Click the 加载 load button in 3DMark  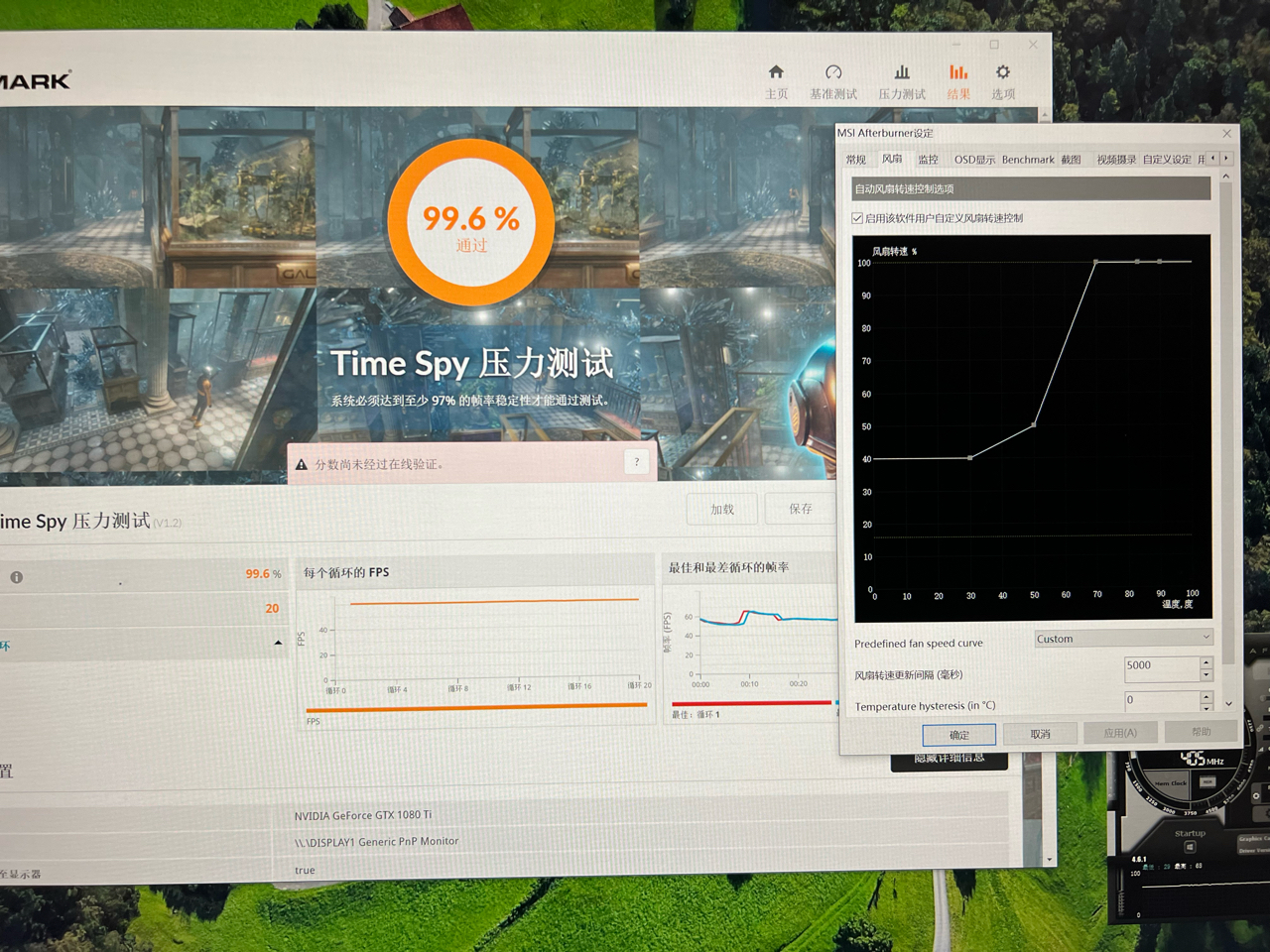coord(722,509)
